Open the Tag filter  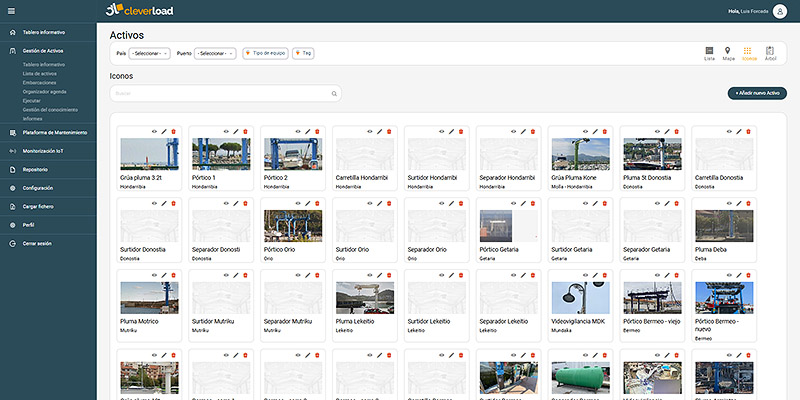(x=303, y=53)
